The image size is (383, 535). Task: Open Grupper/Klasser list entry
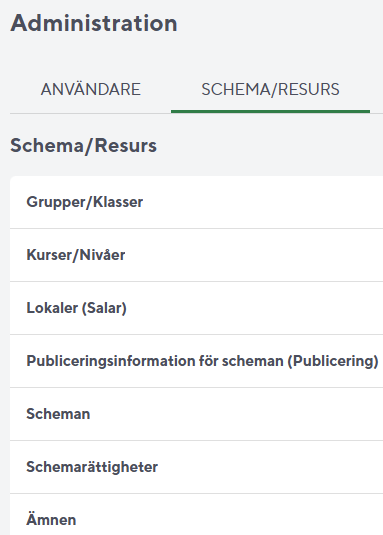(x=196, y=202)
